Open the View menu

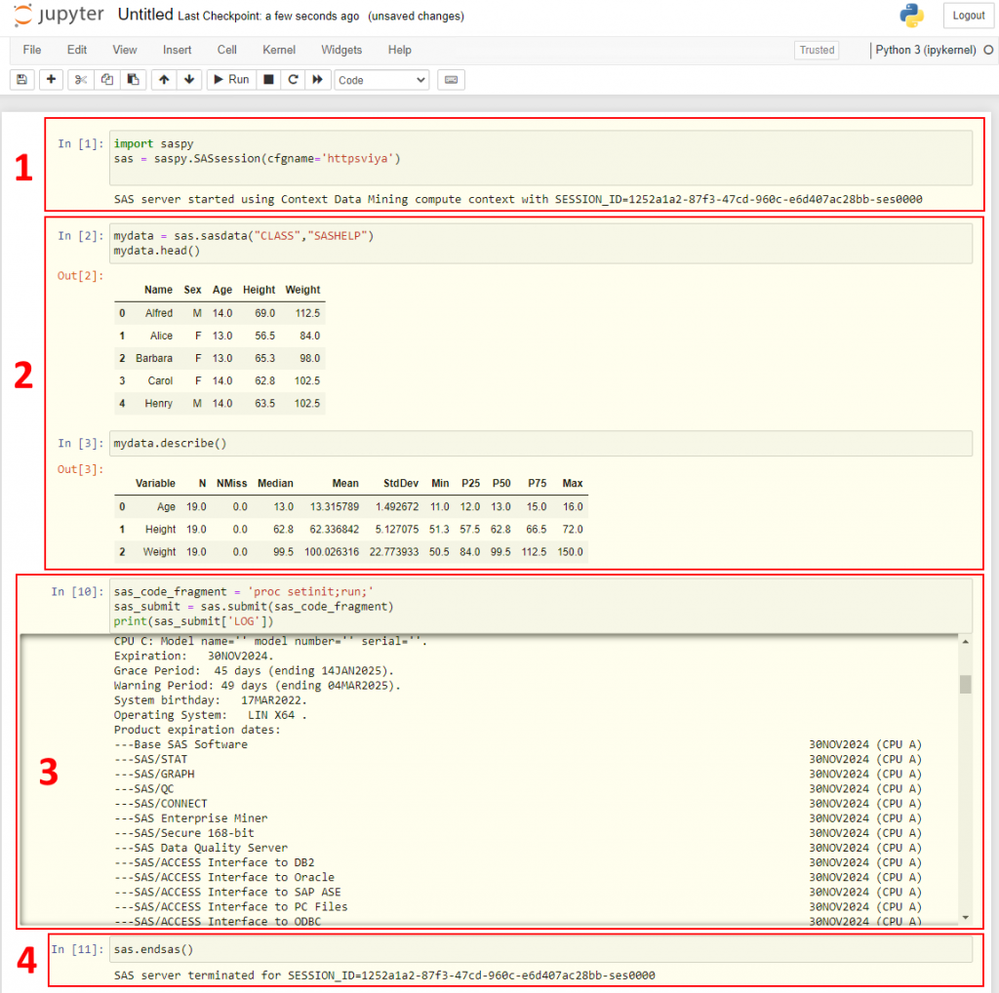point(125,50)
